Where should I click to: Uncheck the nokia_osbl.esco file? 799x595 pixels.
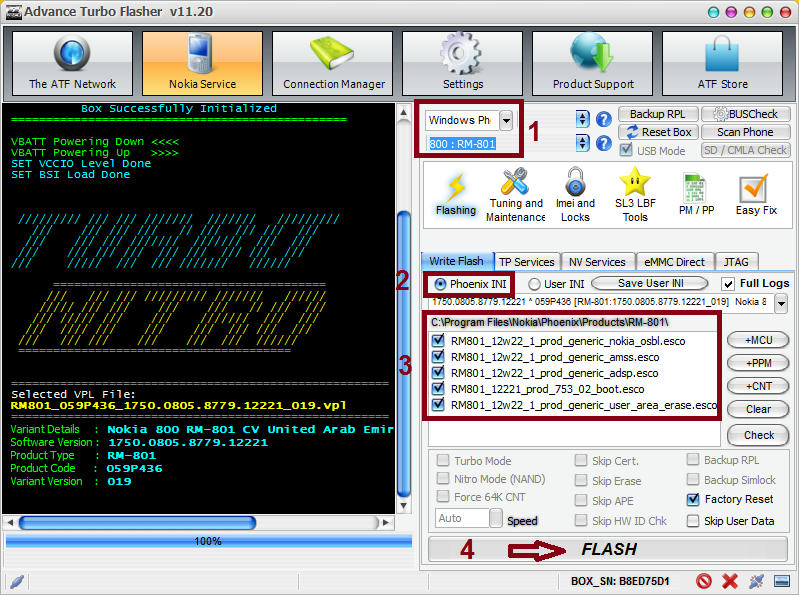point(438,340)
